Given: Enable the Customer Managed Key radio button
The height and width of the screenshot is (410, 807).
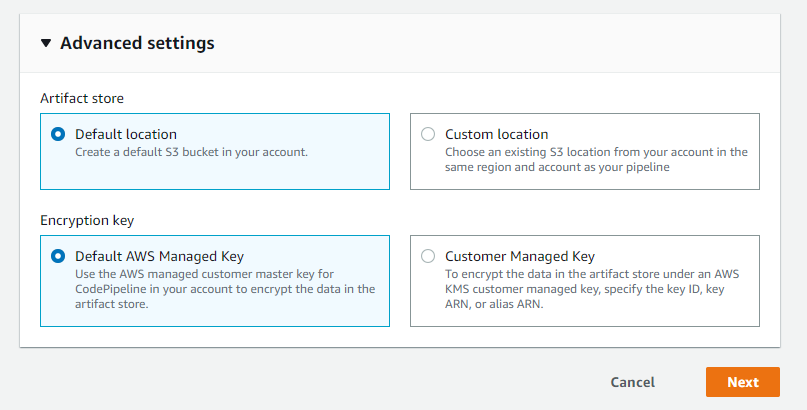Looking at the screenshot, I should pyautogui.click(x=428, y=256).
